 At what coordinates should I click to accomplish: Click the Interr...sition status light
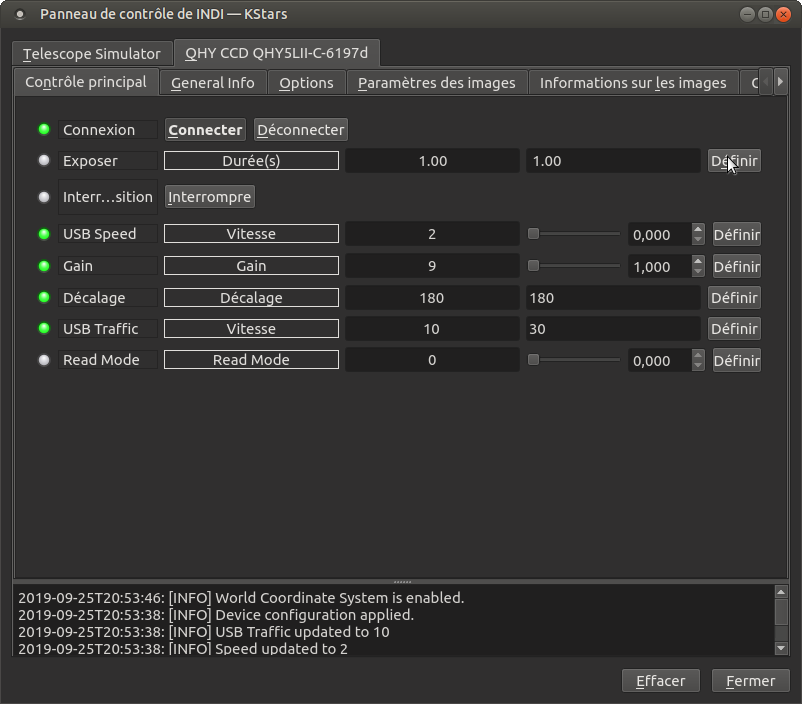[x=44, y=196]
